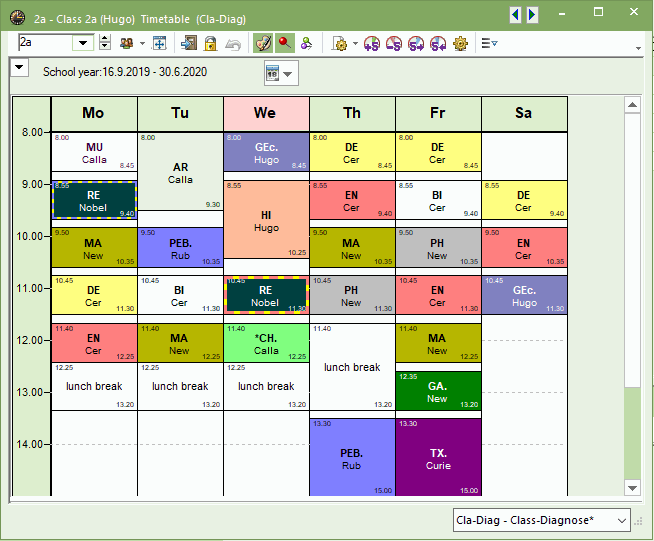The height and width of the screenshot is (541, 654).
Task: Select Monday EN Cer lesson at 11.40
Action: pyautogui.click(x=94, y=343)
